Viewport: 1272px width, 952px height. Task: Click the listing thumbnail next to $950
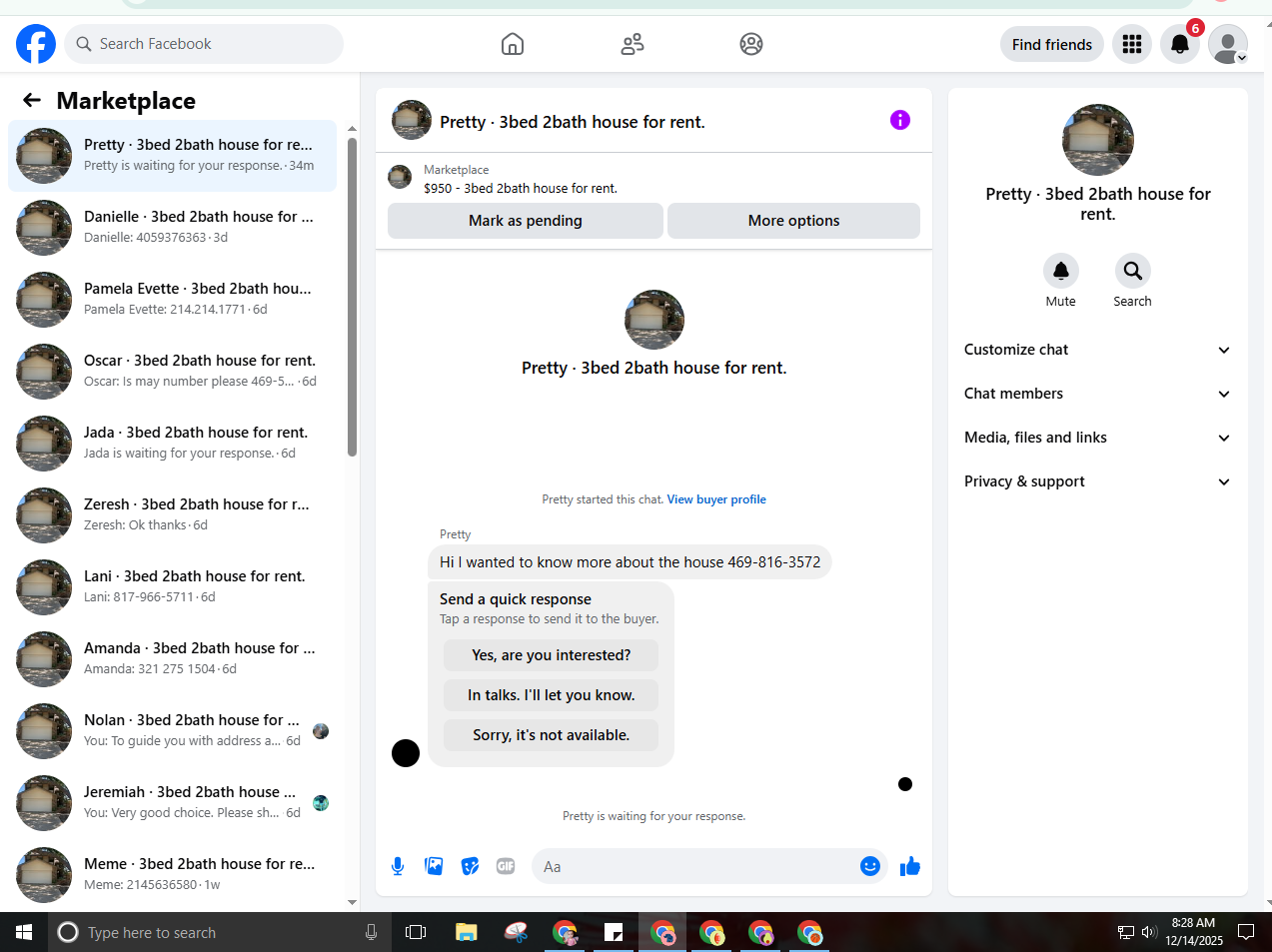(x=400, y=178)
